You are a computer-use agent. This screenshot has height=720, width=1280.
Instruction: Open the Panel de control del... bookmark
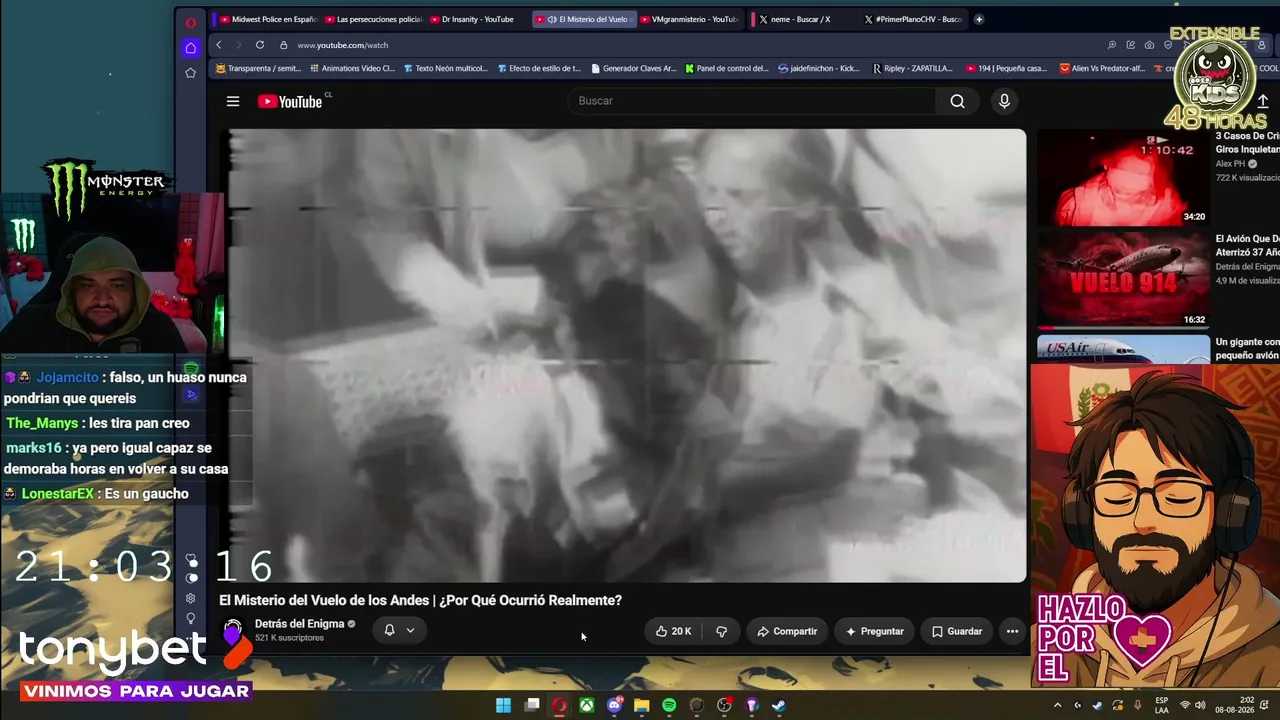(x=727, y=69)
